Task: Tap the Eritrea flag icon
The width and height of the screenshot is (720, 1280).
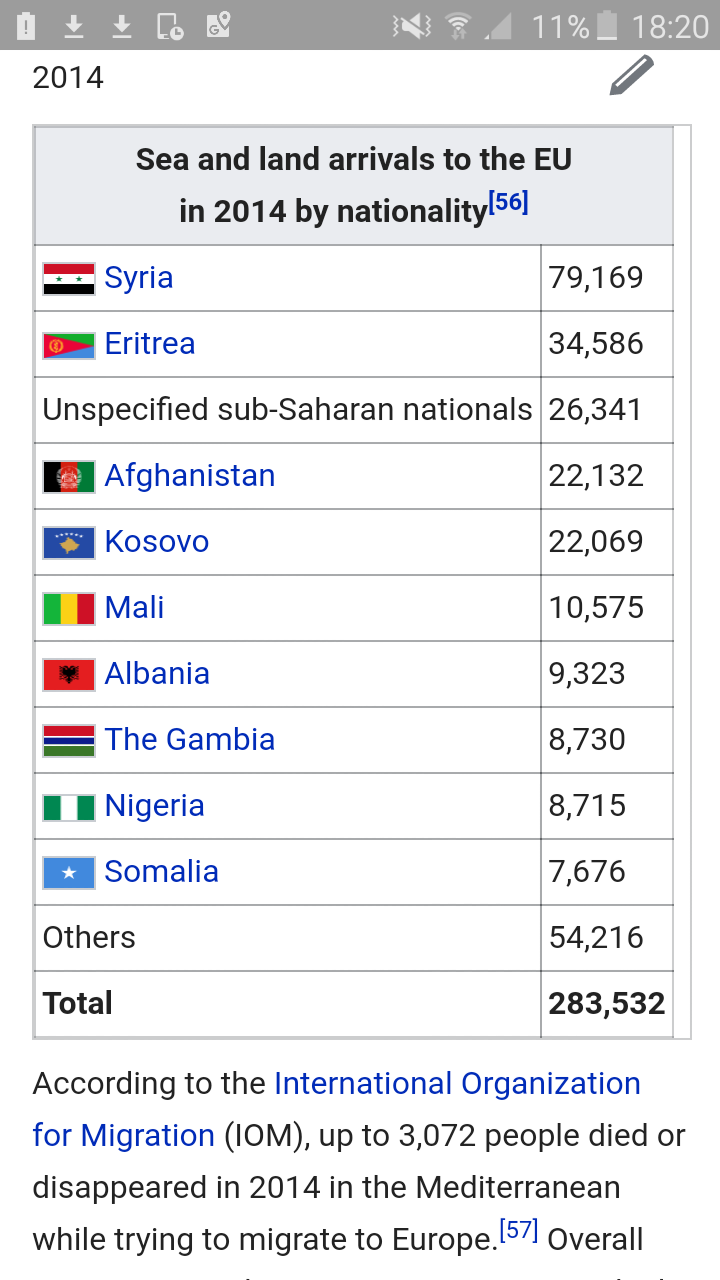Action: click(69, 344)
